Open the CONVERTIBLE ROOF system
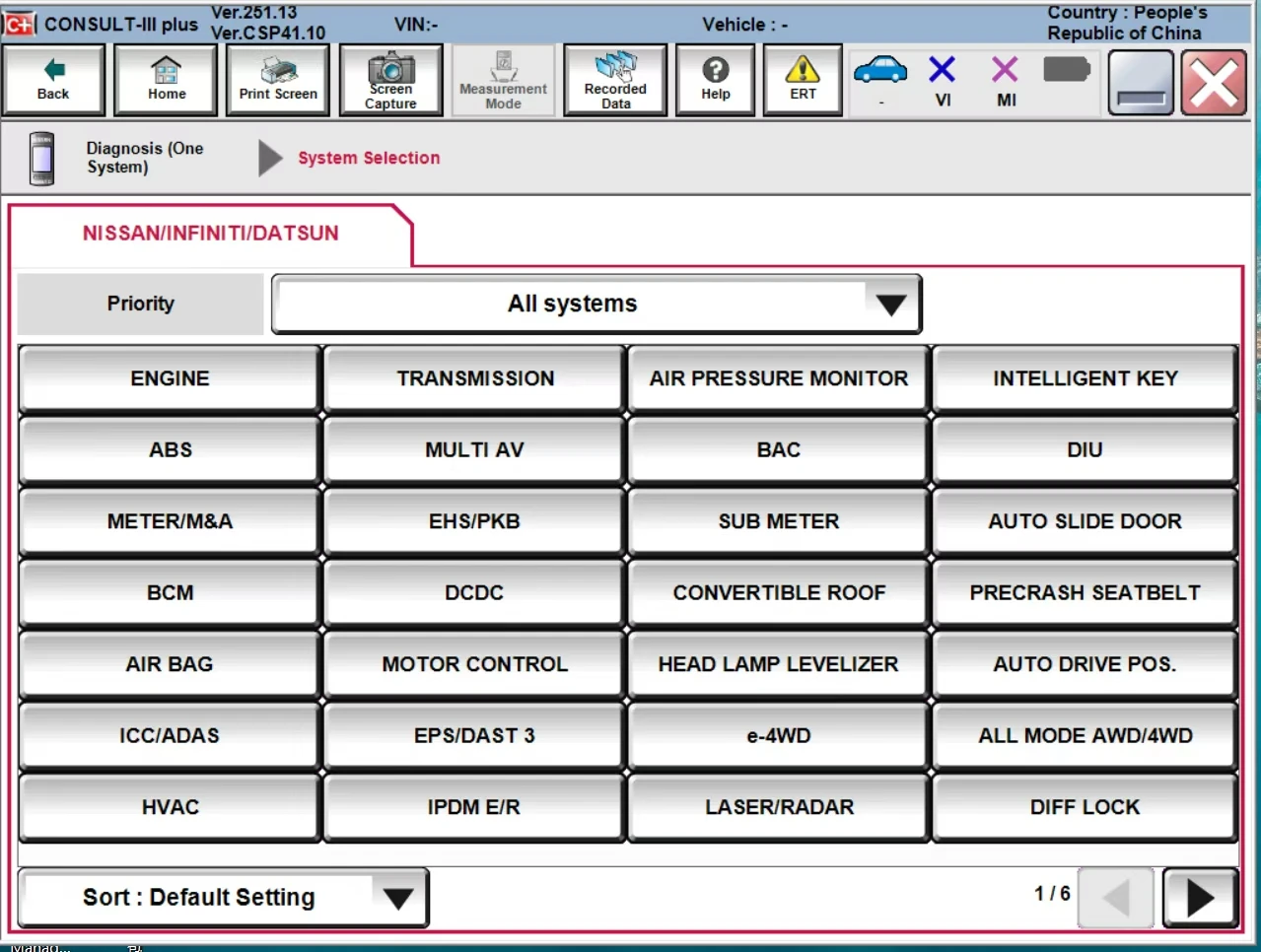The width and height of the screenshot is (1261, 952). tap(779, 592)
